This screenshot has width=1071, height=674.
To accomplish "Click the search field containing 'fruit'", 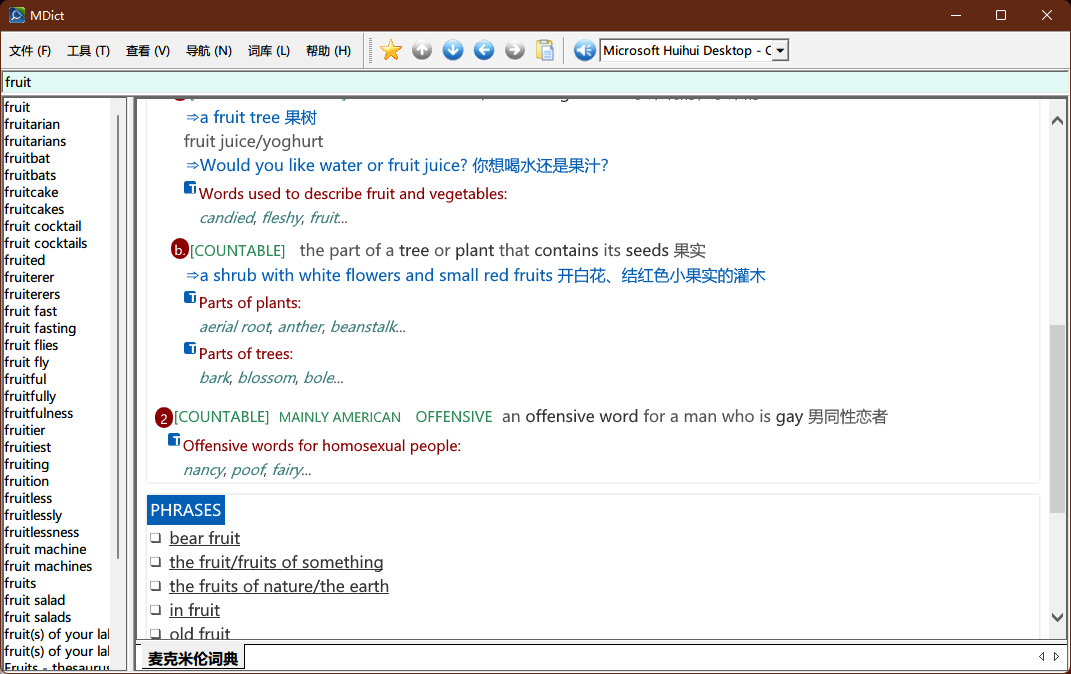I will pyautogui.click(x=536, y=82).
